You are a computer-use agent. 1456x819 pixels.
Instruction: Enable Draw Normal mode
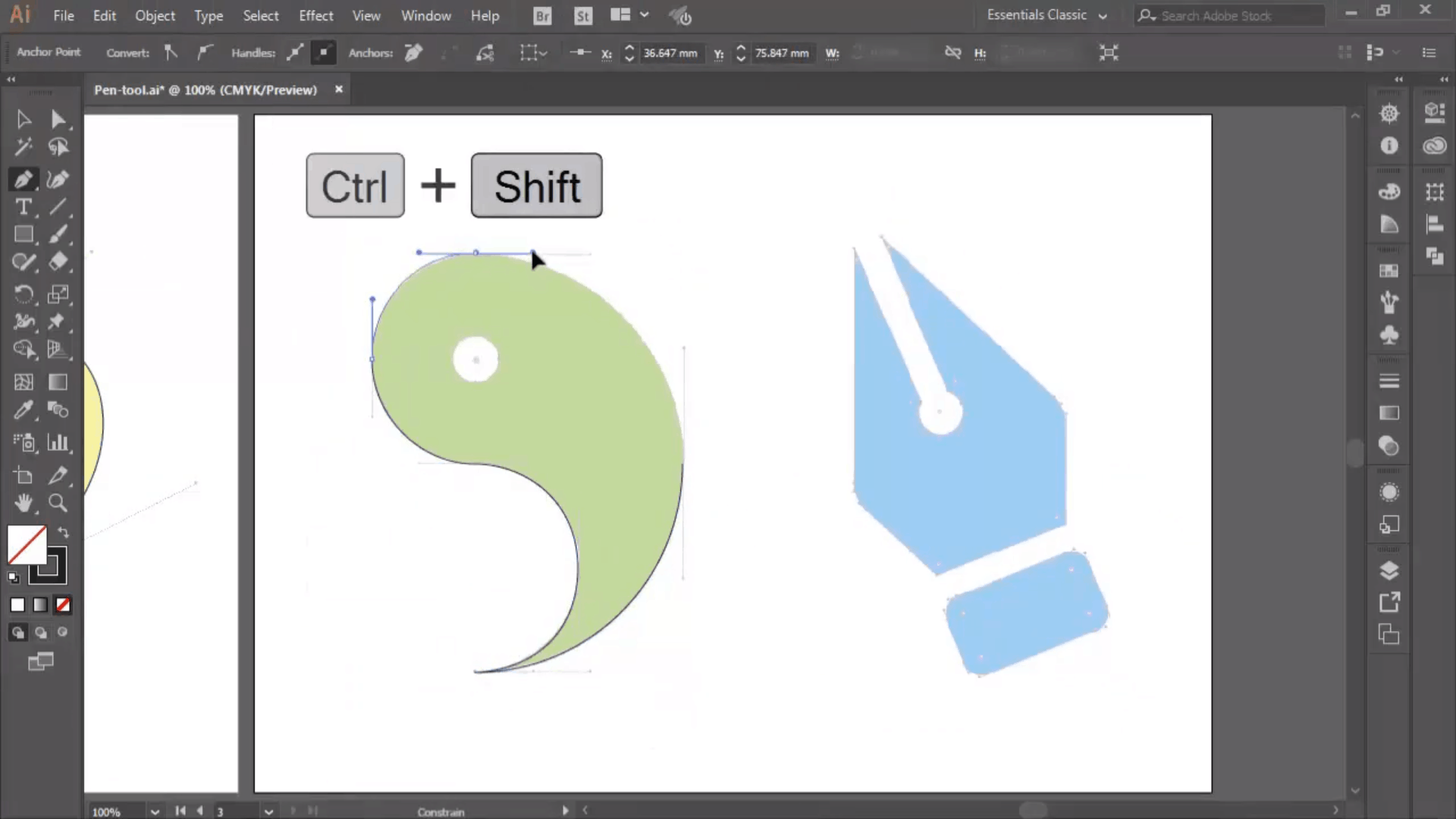point(18,632)
